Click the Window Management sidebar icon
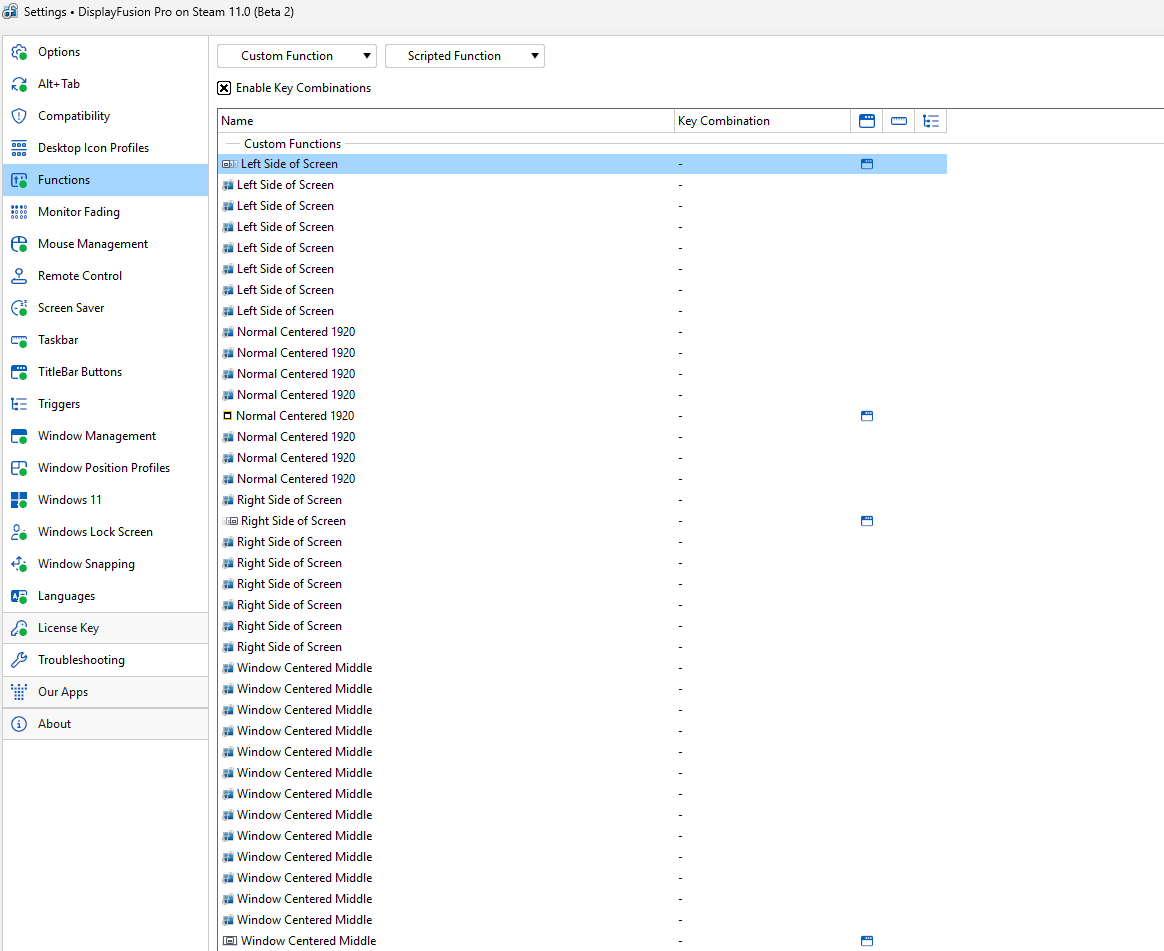This screenshot has width=1164, height=951. pos(19,435)
